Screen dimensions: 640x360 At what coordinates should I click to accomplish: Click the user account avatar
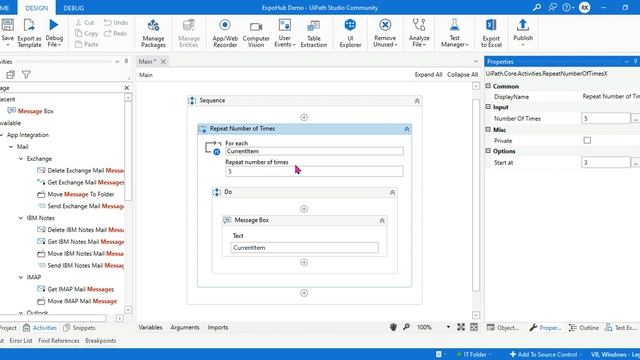(x=584, y=7)
